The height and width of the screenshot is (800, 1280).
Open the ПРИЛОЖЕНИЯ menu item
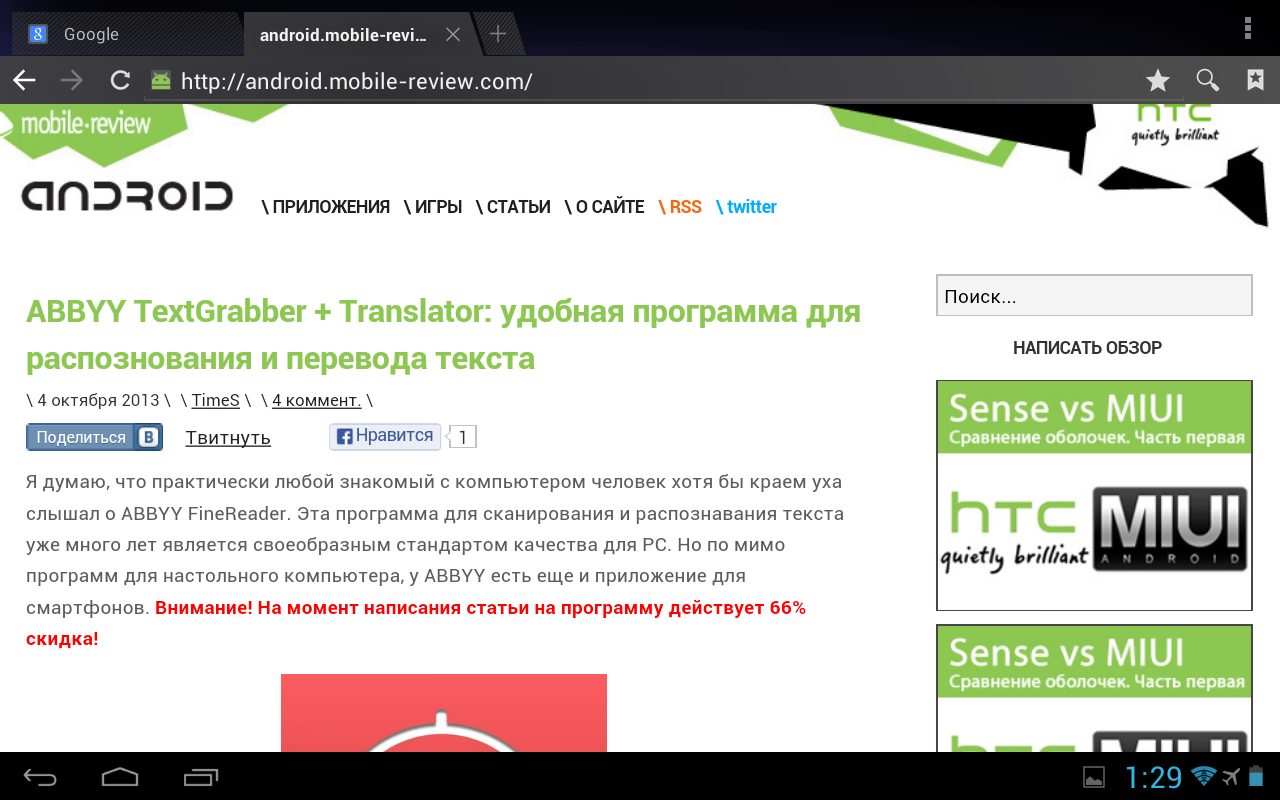click(x=326, y=207)
